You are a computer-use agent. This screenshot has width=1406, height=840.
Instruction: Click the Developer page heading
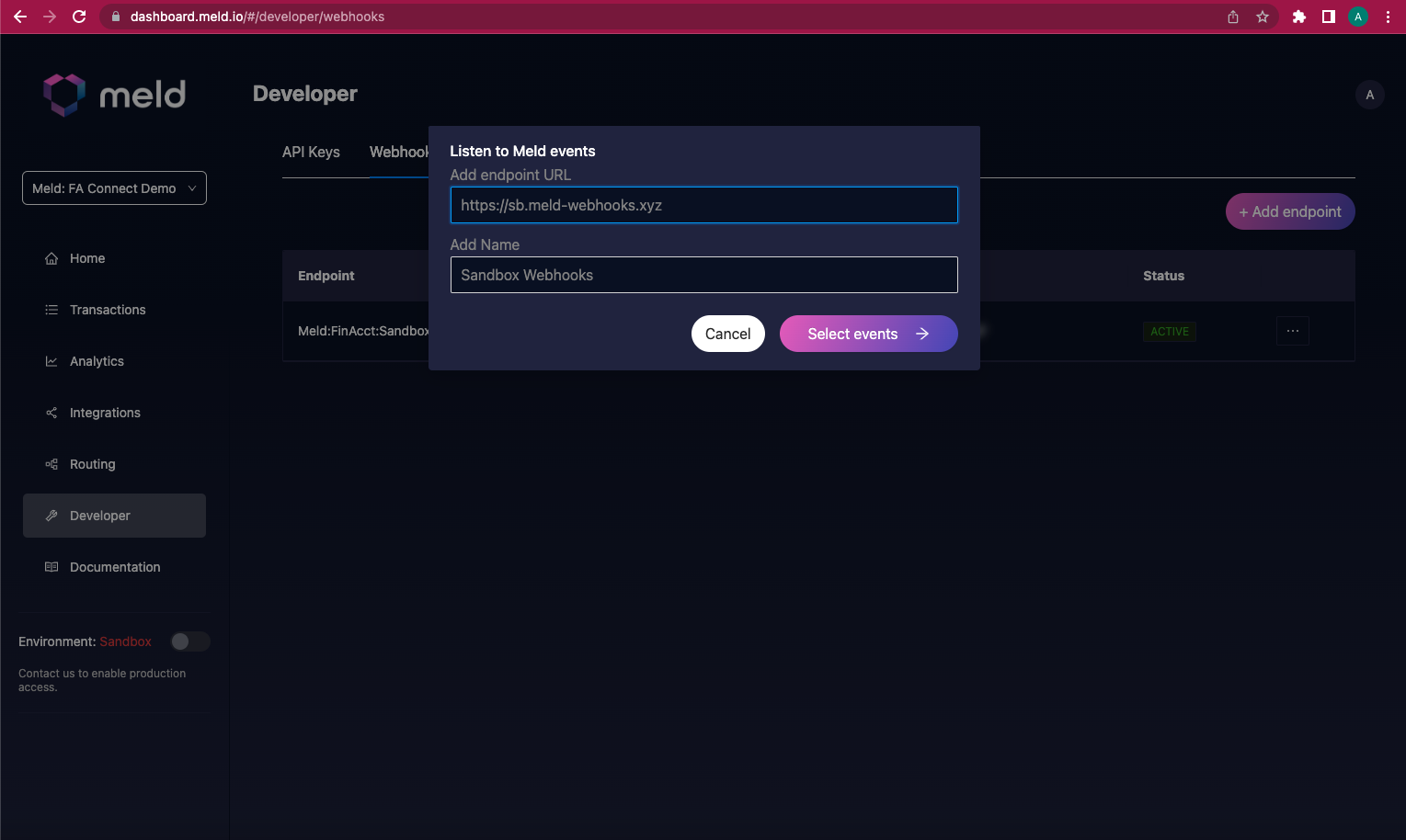click(x=305, y=94)
